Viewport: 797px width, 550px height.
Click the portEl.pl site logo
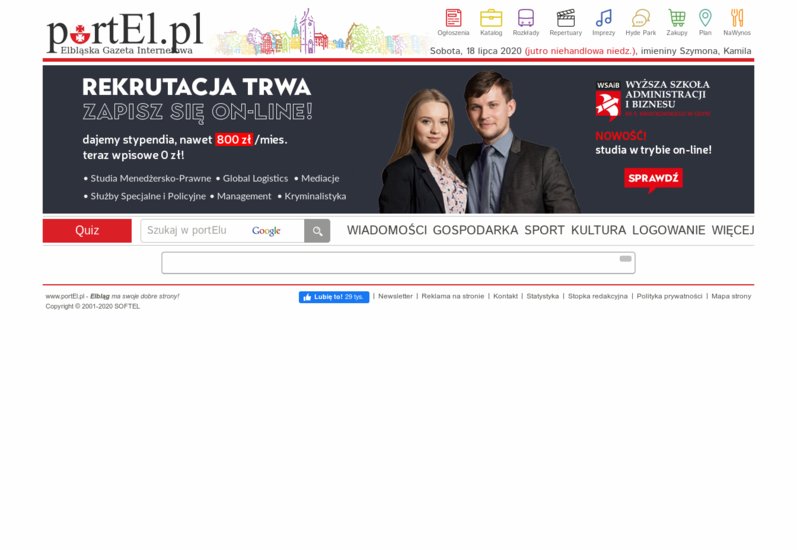(125, 34)
